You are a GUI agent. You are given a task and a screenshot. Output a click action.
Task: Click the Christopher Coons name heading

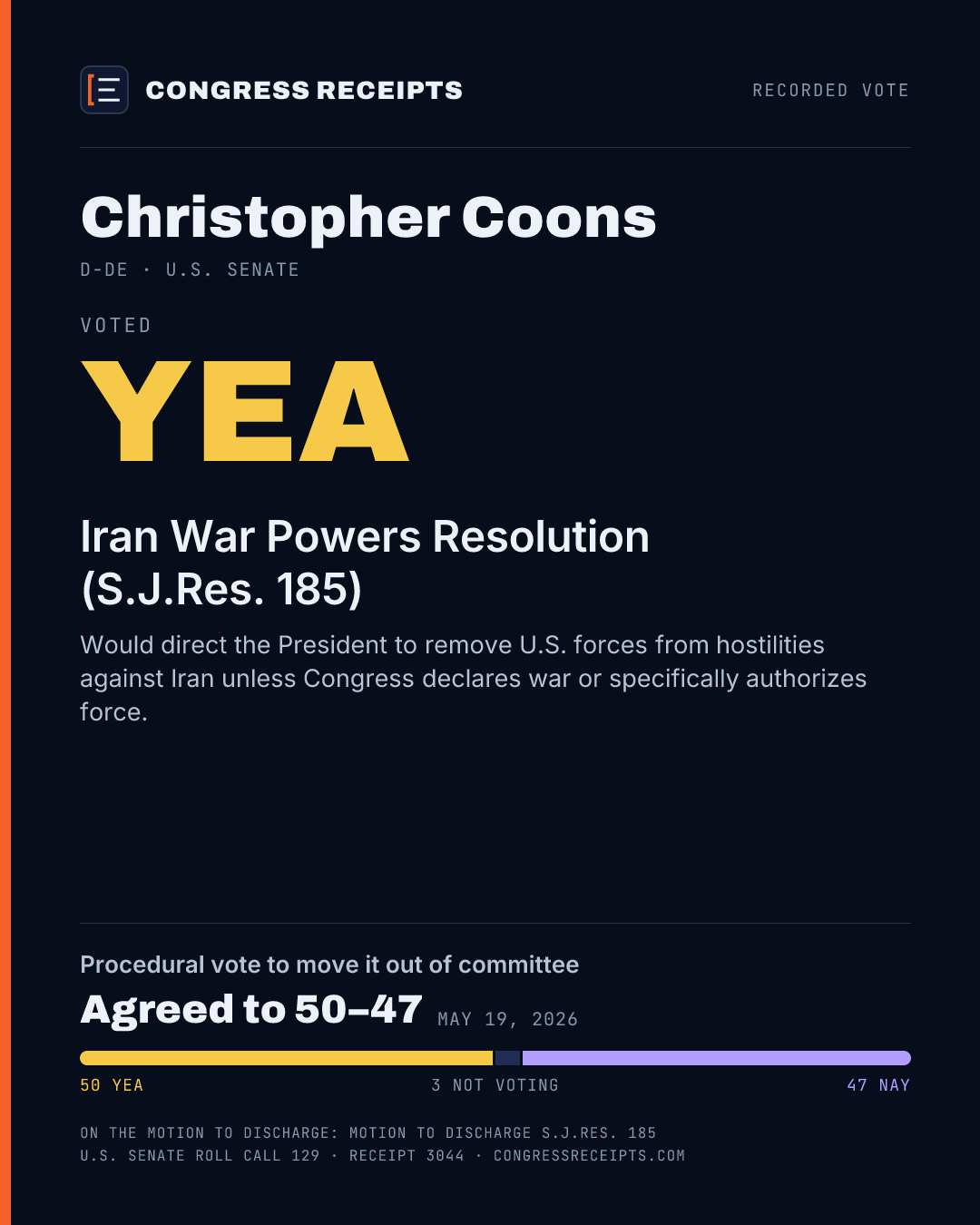click(x=368, y=218)
